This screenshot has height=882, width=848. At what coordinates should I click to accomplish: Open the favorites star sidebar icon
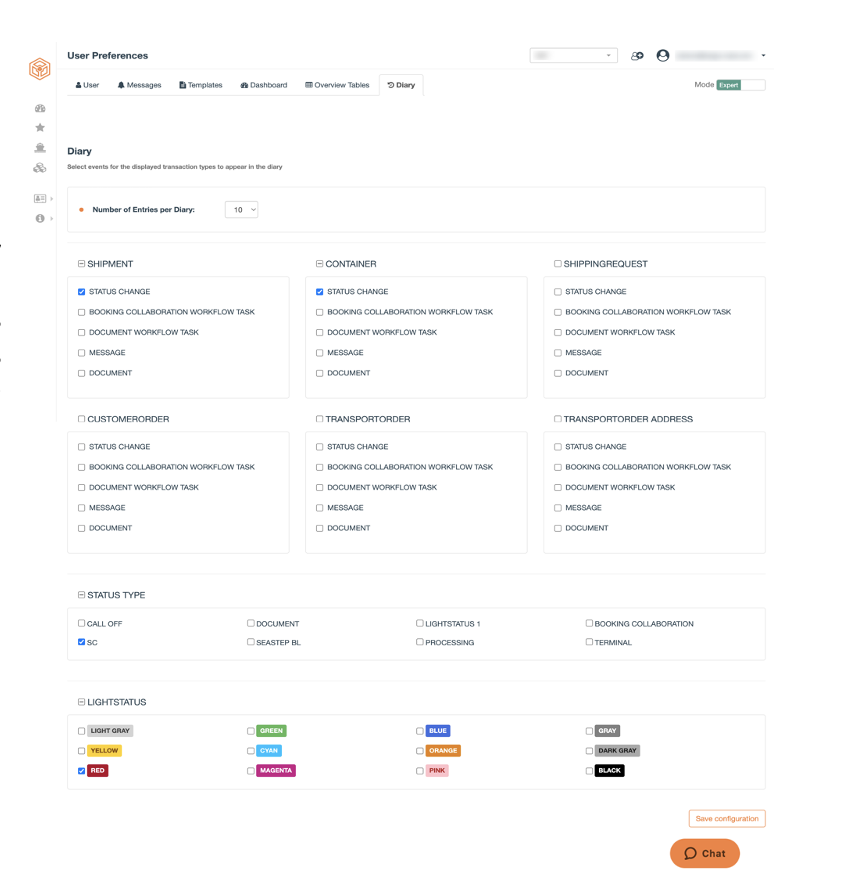(40, 128)
